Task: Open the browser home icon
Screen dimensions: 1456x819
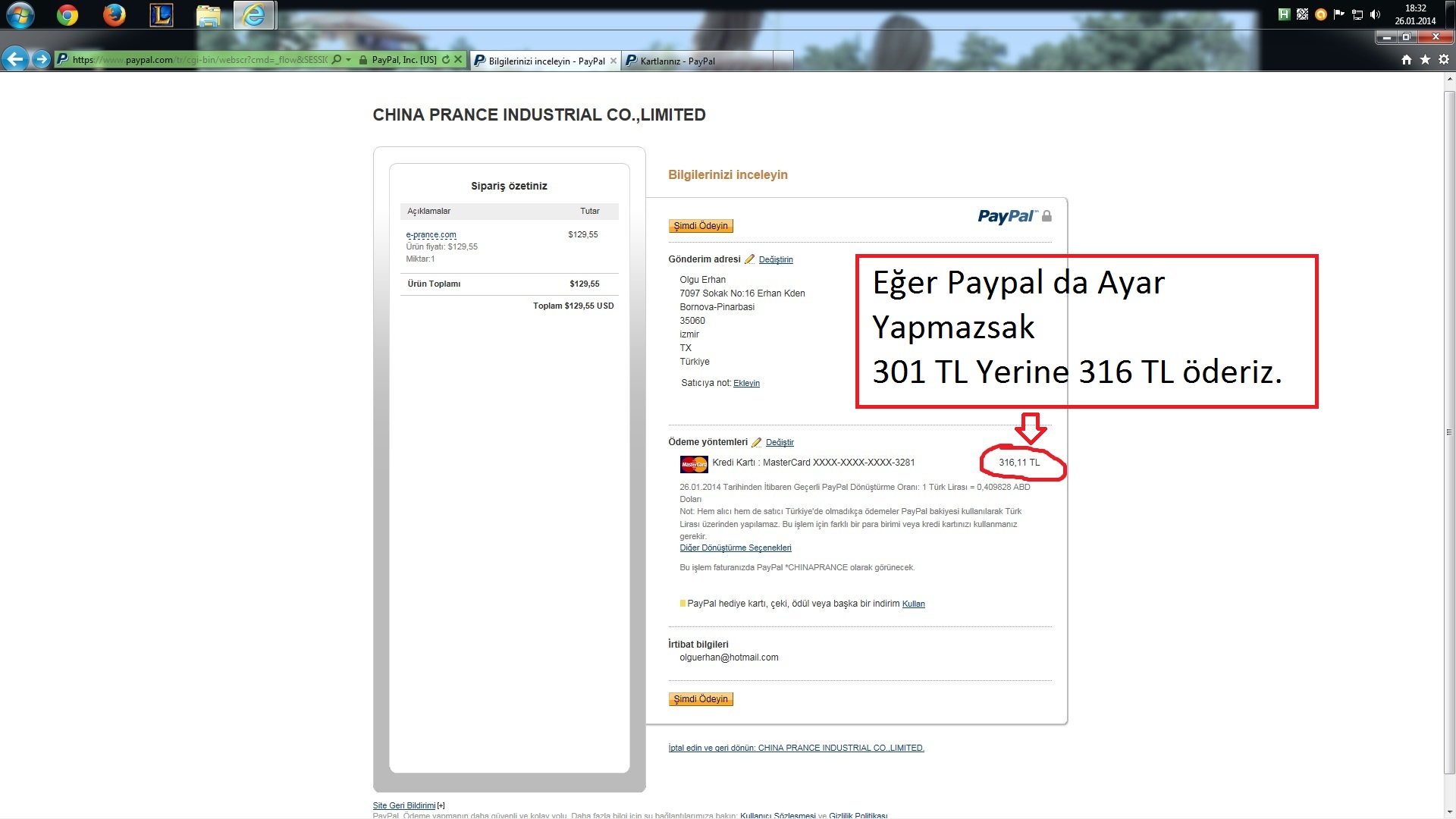Action: [1407, 60]
